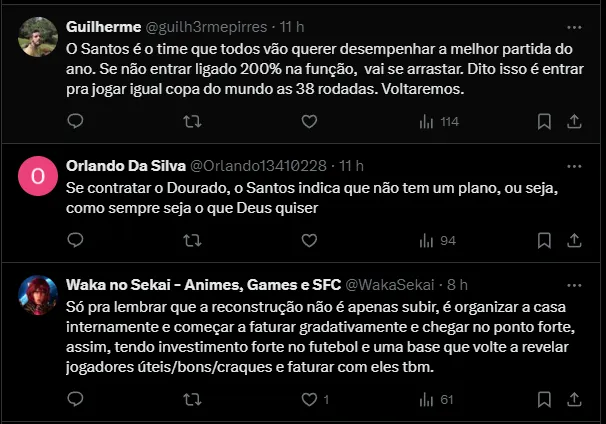This screenshot has width=606, height=424.
Task: View analytics on Guilherme's tweet
Action: [438, 121]
